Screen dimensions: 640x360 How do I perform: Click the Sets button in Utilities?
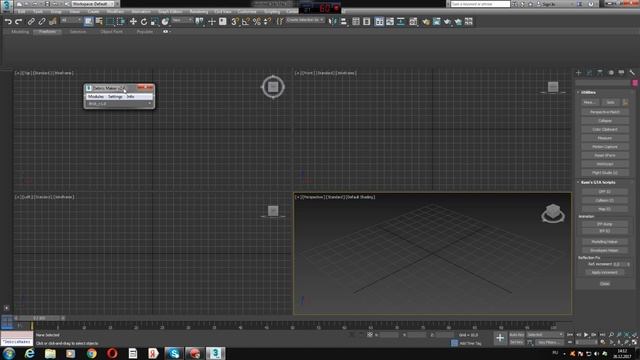(x=610, y=102)
